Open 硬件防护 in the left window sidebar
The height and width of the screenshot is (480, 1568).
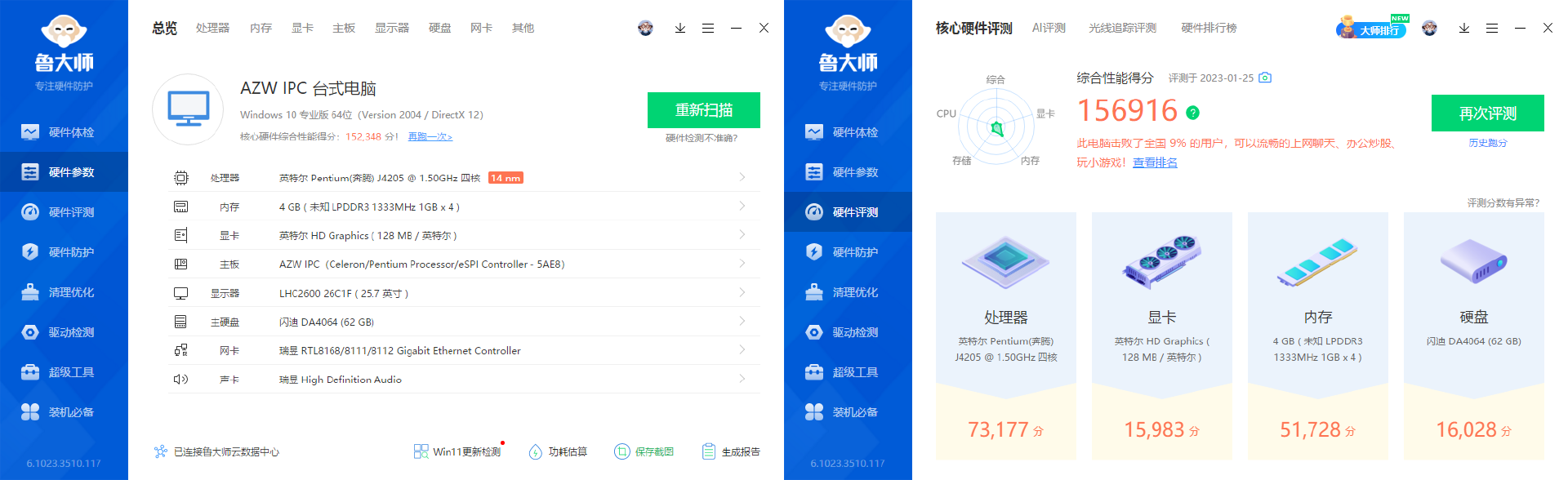64,252
